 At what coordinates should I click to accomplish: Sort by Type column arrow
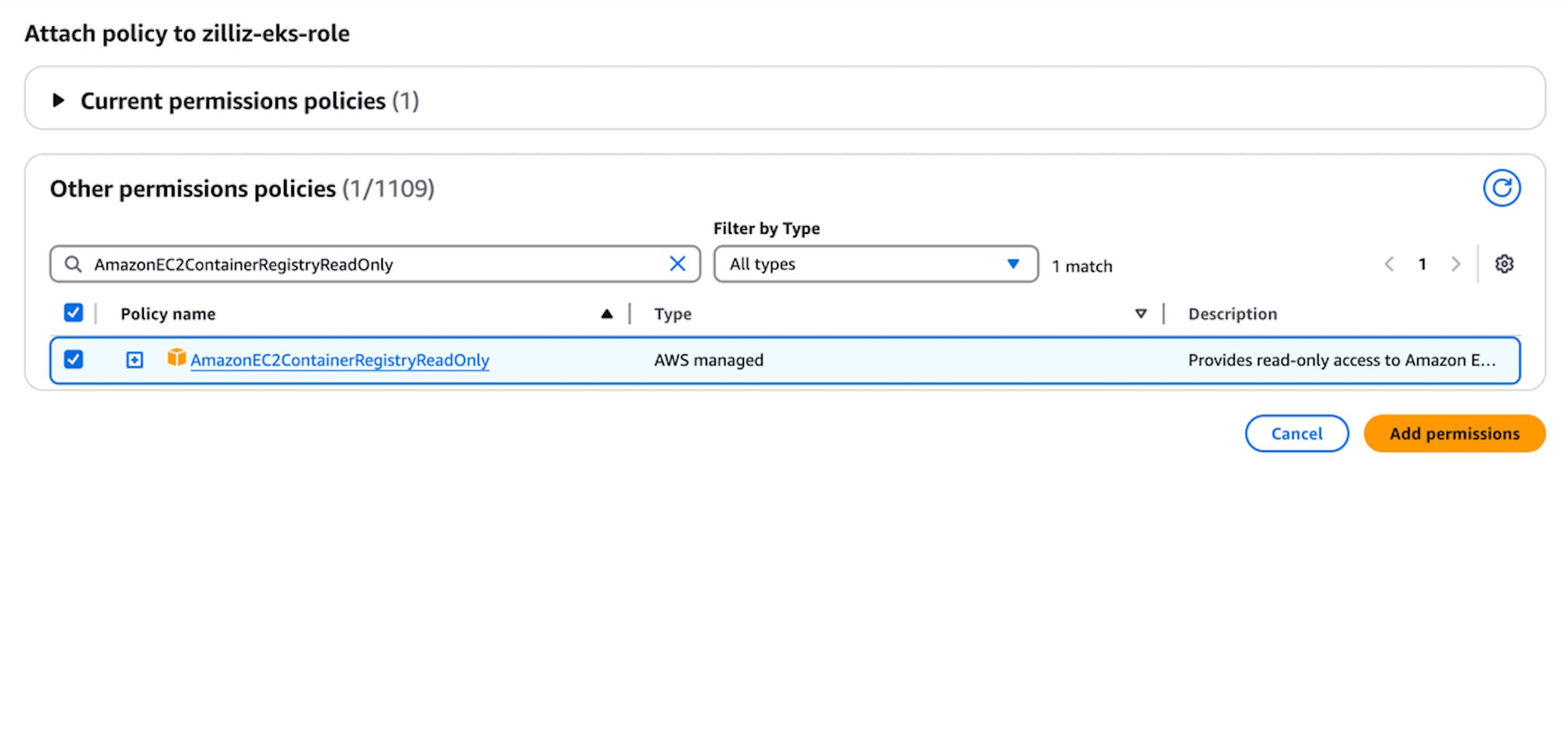pyautogui.click(x=1140, y=314)
